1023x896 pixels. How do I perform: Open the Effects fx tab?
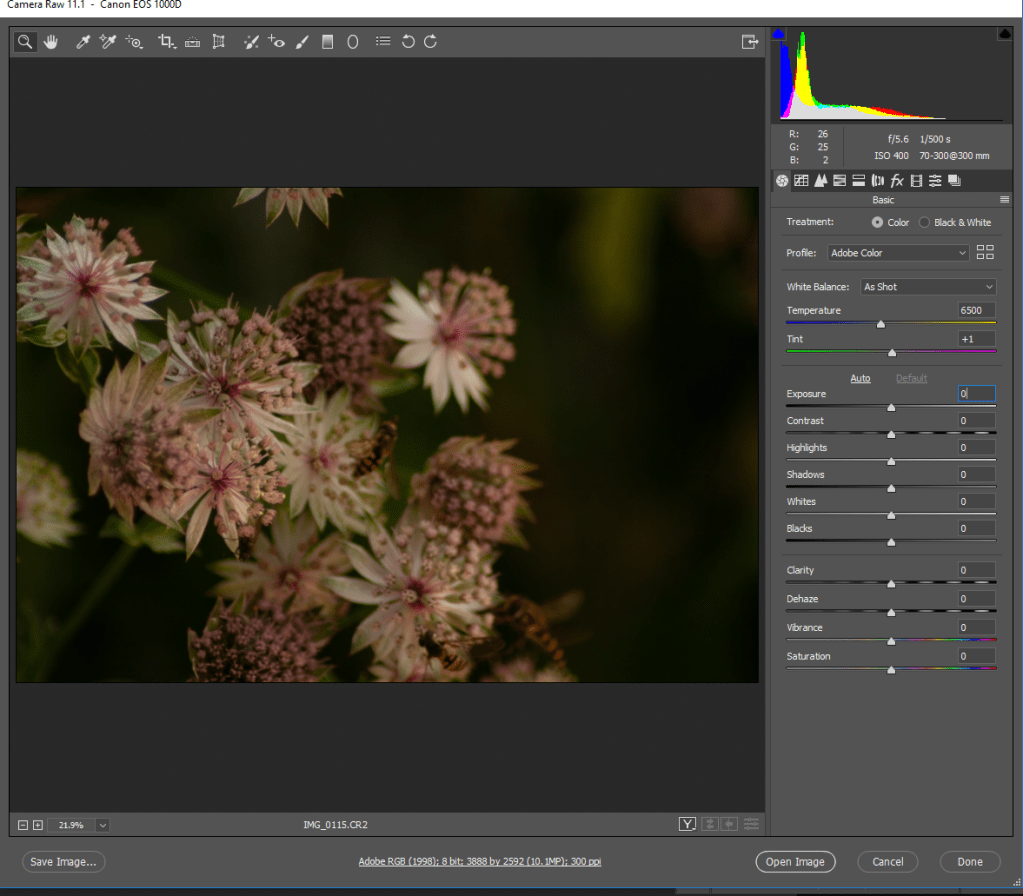pos(897,181)
